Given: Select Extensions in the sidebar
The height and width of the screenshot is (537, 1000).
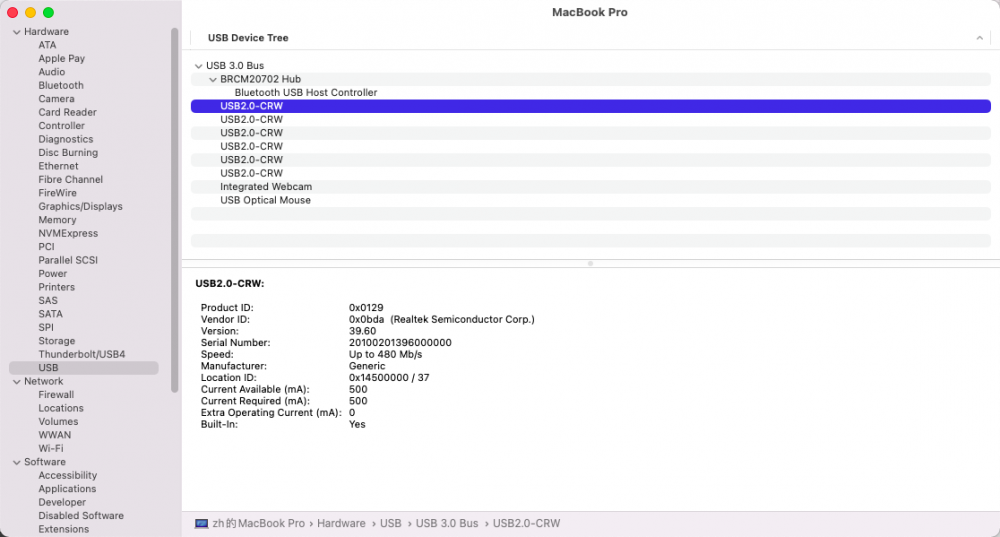Looking at the screenshot, I should pyautogui.click(x=64, y=529).
